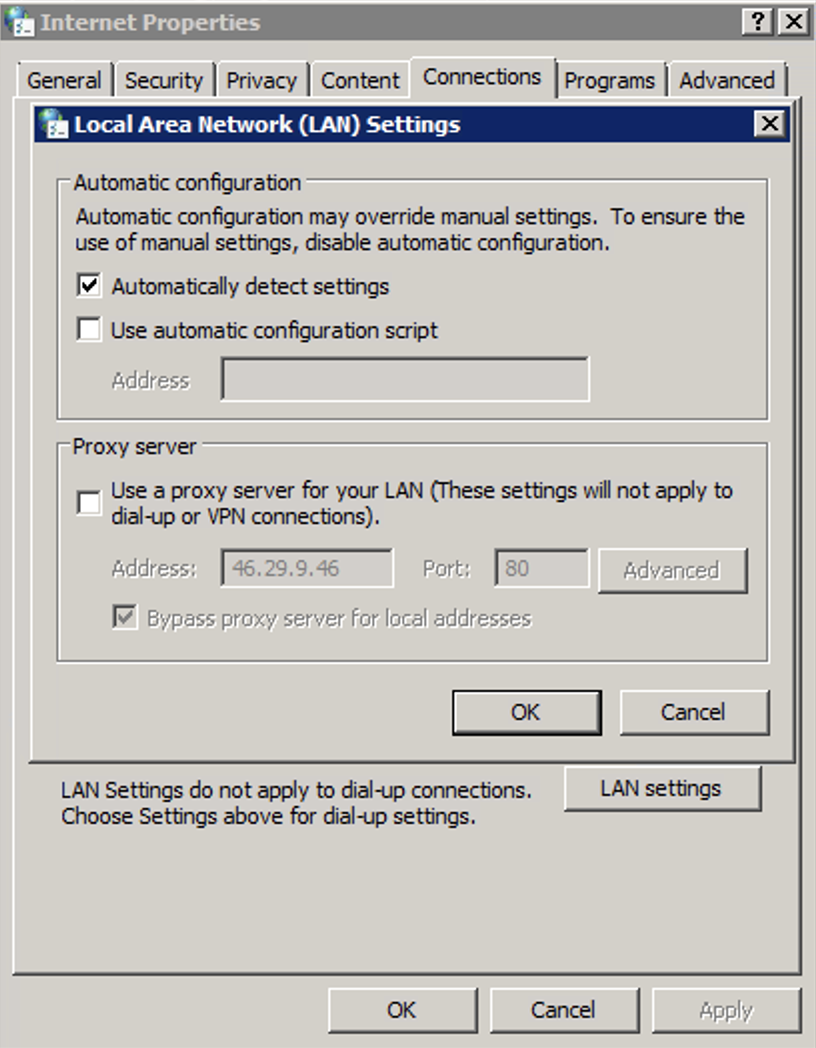Click the Help question mark icon
Screen dimensions: 816x1048
[x=755, y=21]
